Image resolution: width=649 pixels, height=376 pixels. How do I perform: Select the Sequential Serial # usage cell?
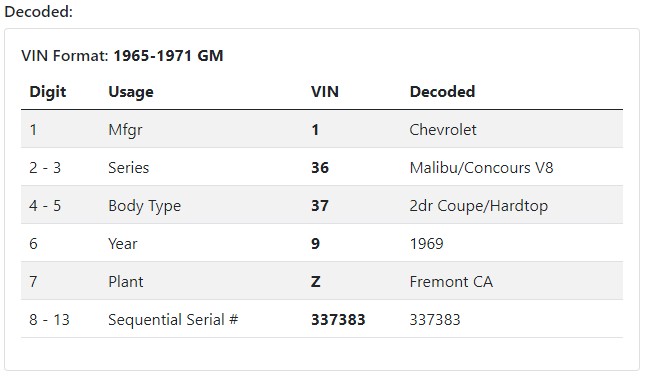[173, 320]
